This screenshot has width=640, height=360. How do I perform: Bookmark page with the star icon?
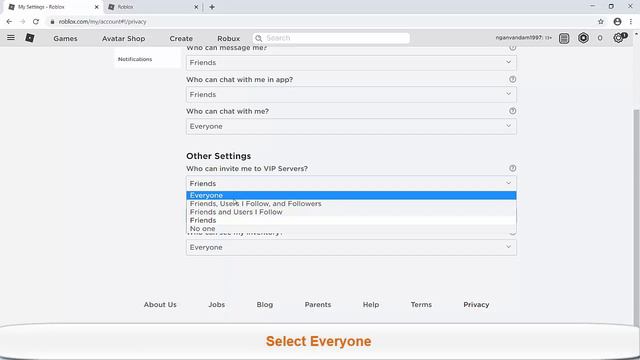tap(601, 22)
